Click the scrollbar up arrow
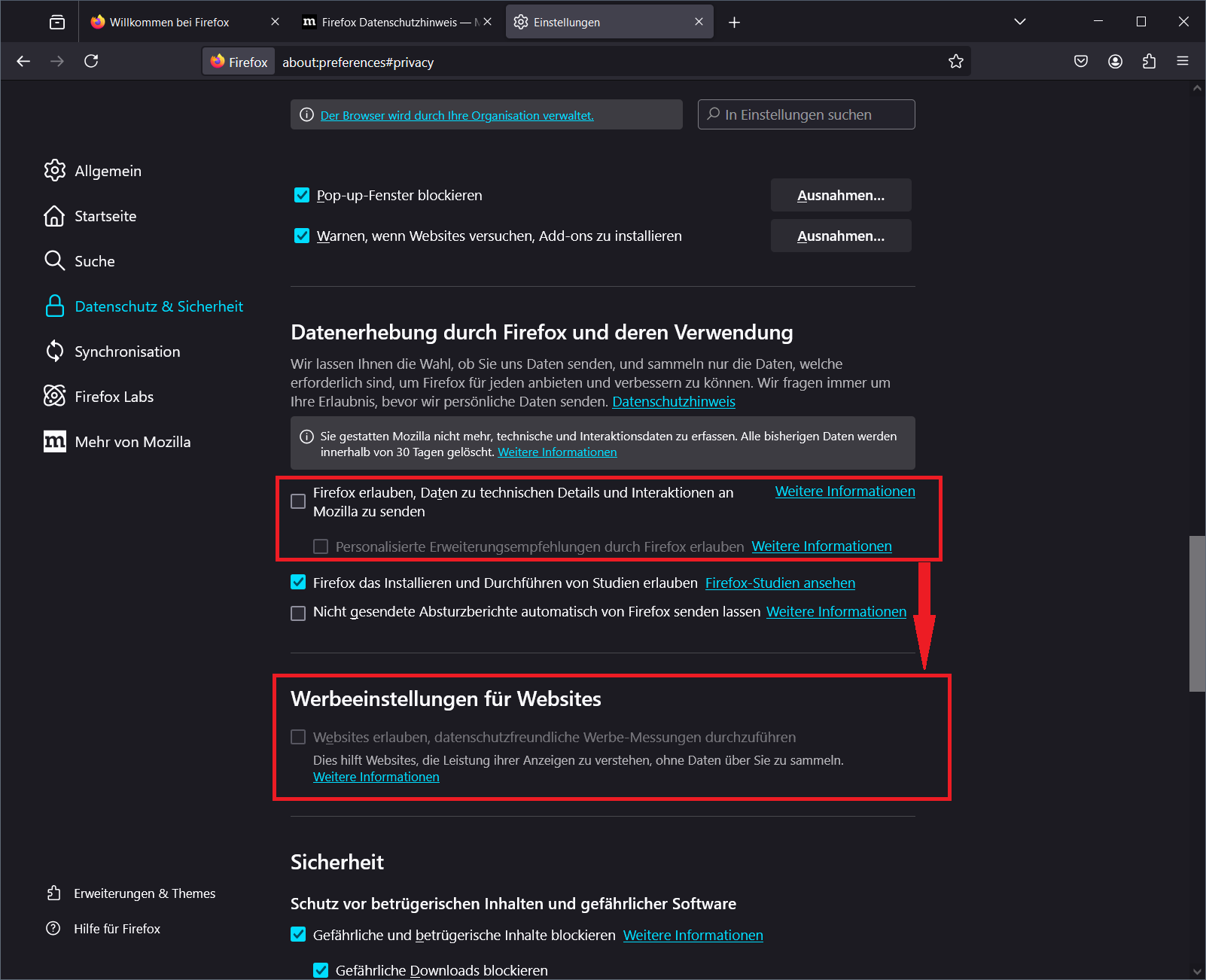The image size is (1206, 980). (x=1197, y=89)
